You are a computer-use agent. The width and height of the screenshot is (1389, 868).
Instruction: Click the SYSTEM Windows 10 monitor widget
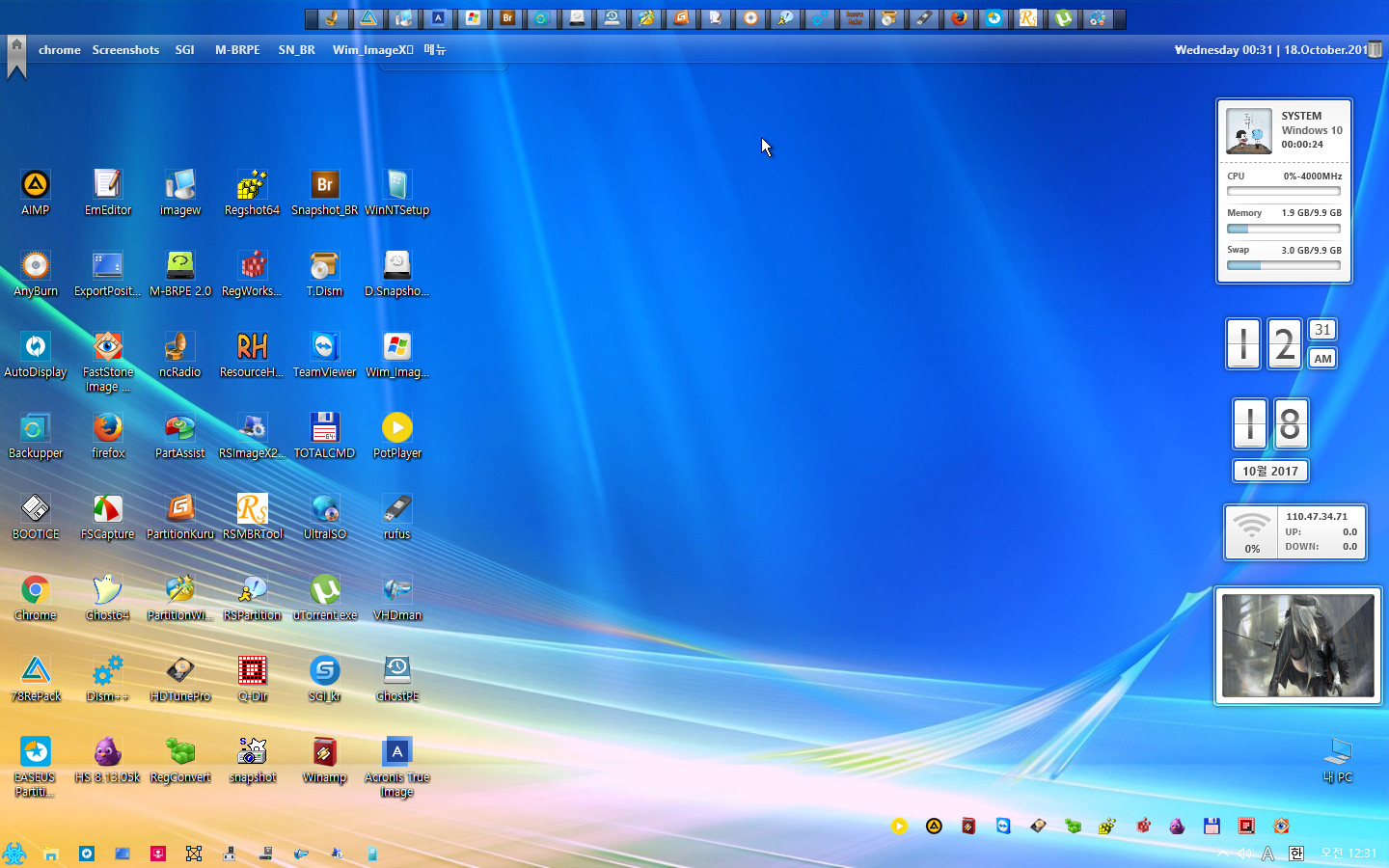click(1284, 191)
